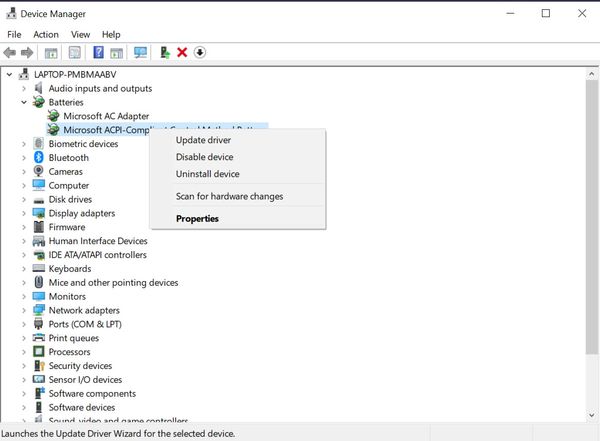The height and width of the screenshot is (441, 600).
Task: Click the LAPTOP-PMBMAABV computer icon
Action: [x=24, y=74]
